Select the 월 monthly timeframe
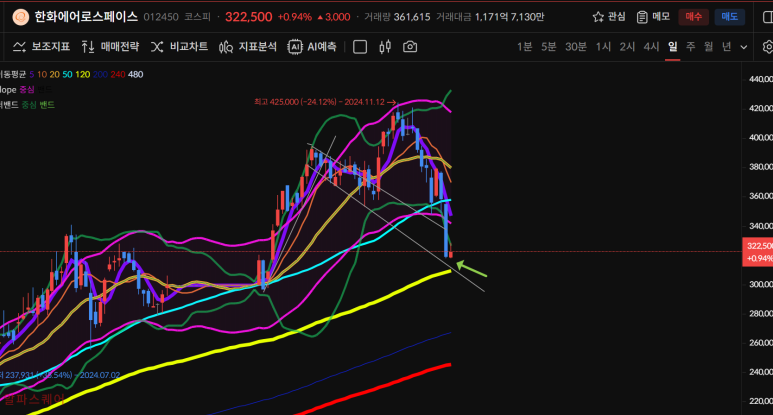 tap(708, 47)
